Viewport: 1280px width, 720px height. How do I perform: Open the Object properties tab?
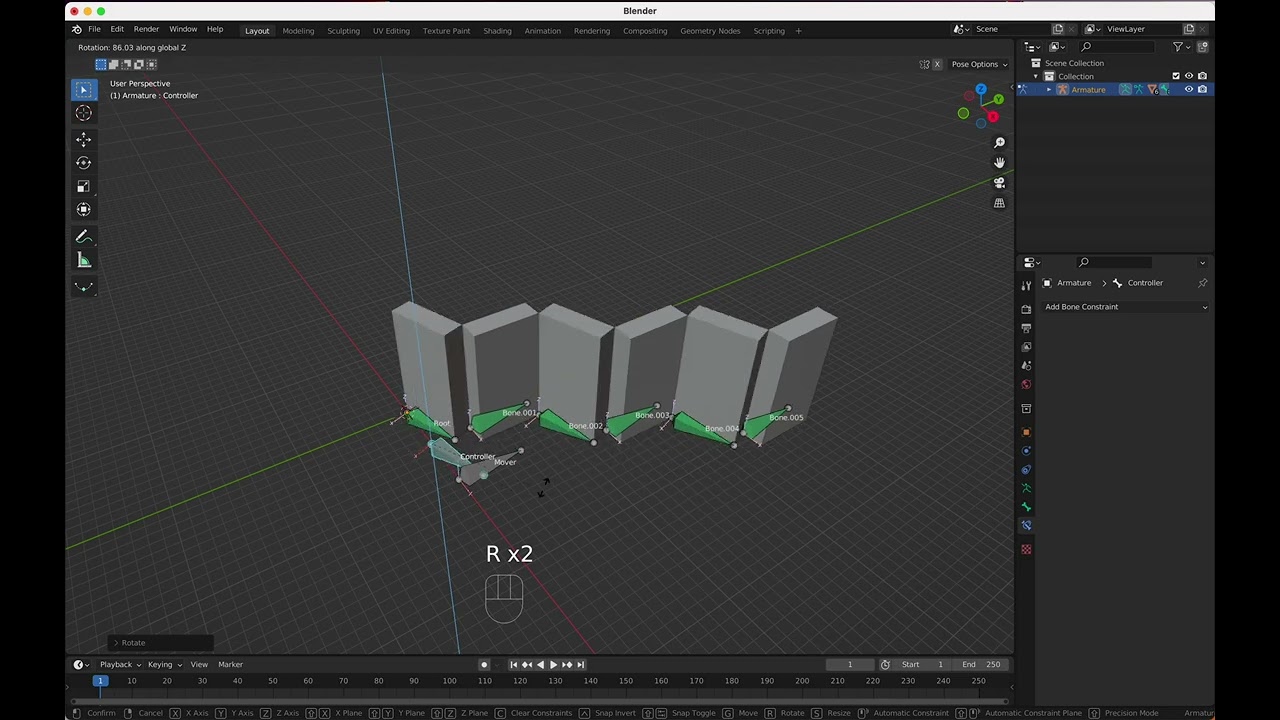[x=1026, y=432]
